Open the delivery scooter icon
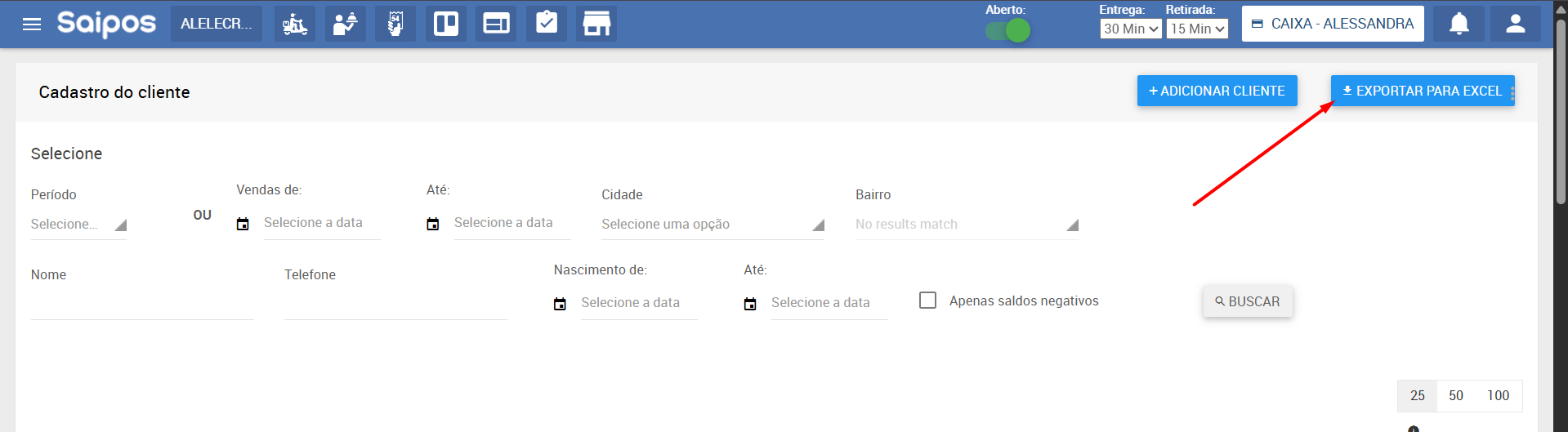This screenshot has width=1568, height=432. 295,24
